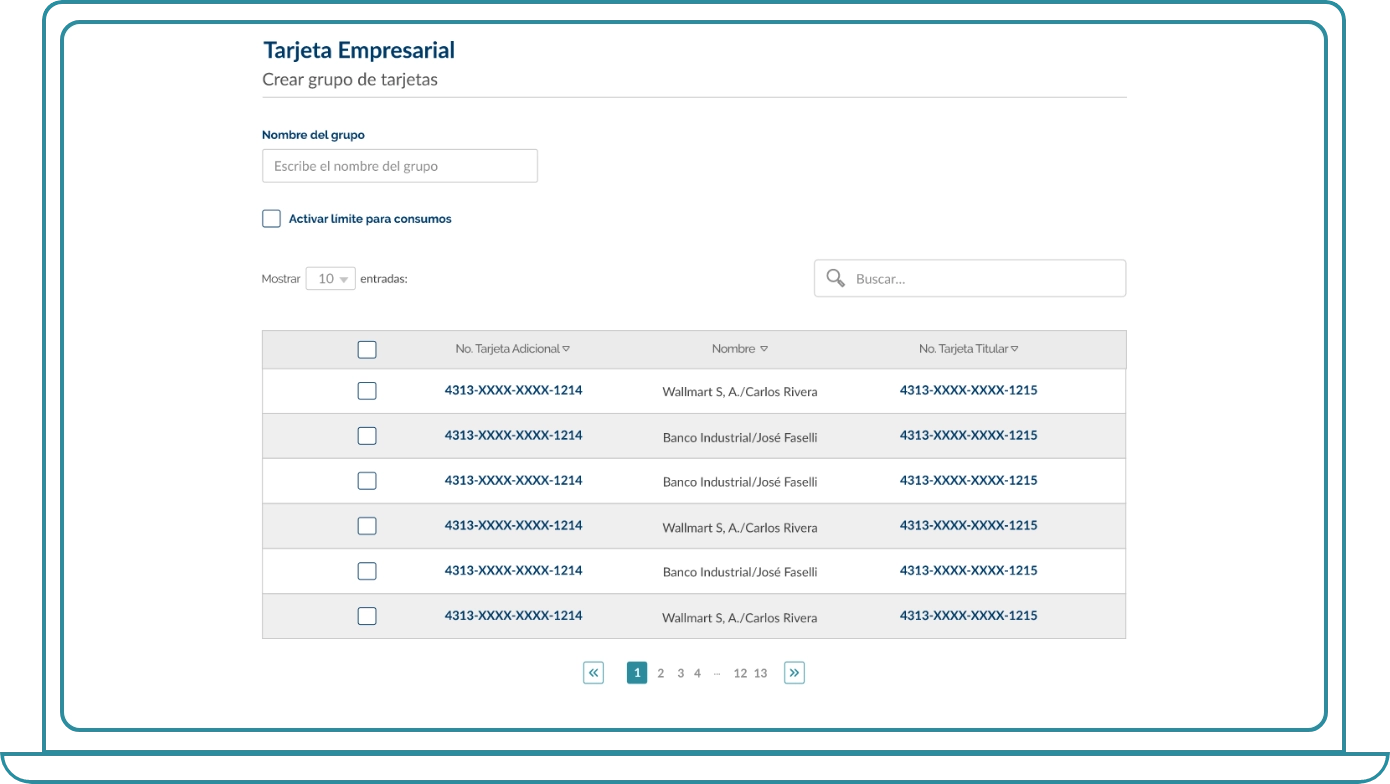
Task: Open first row's 4313-XXXX-XXXX-1214 card number
Action: tap(514, 391)
